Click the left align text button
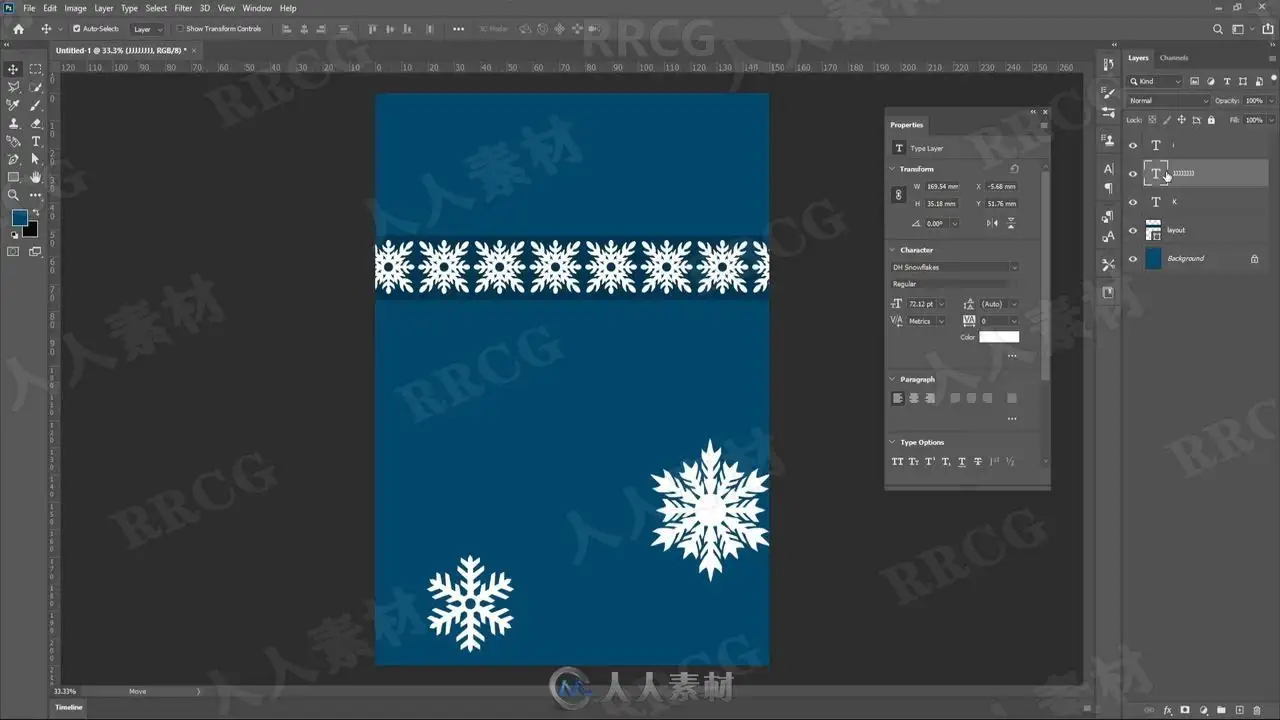Viewport: 1280px width, 720px height. (x=898, y=398)
